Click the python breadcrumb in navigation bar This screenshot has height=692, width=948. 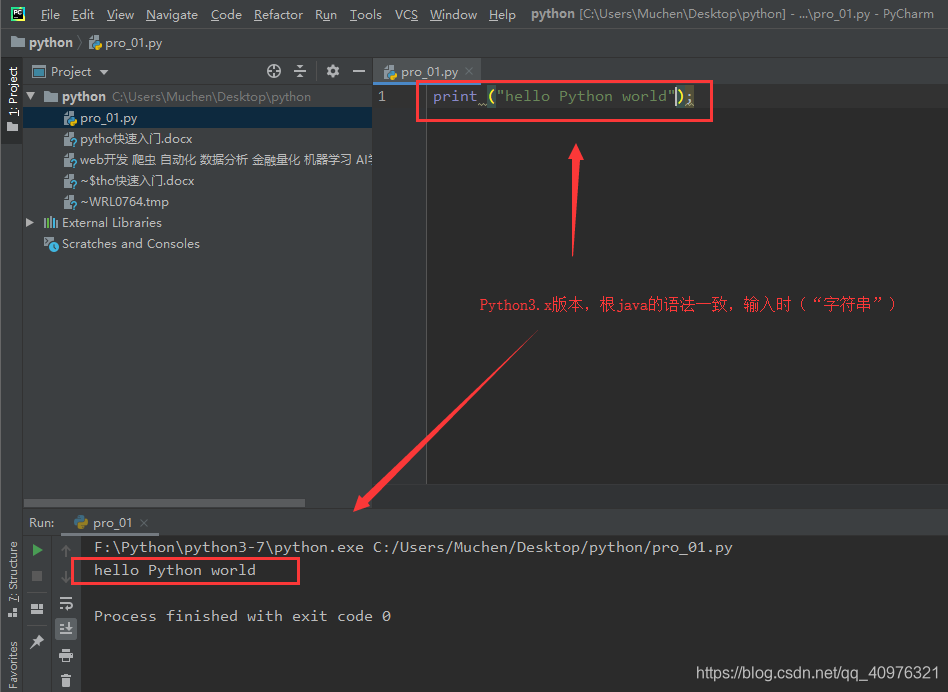coord(42,43)
